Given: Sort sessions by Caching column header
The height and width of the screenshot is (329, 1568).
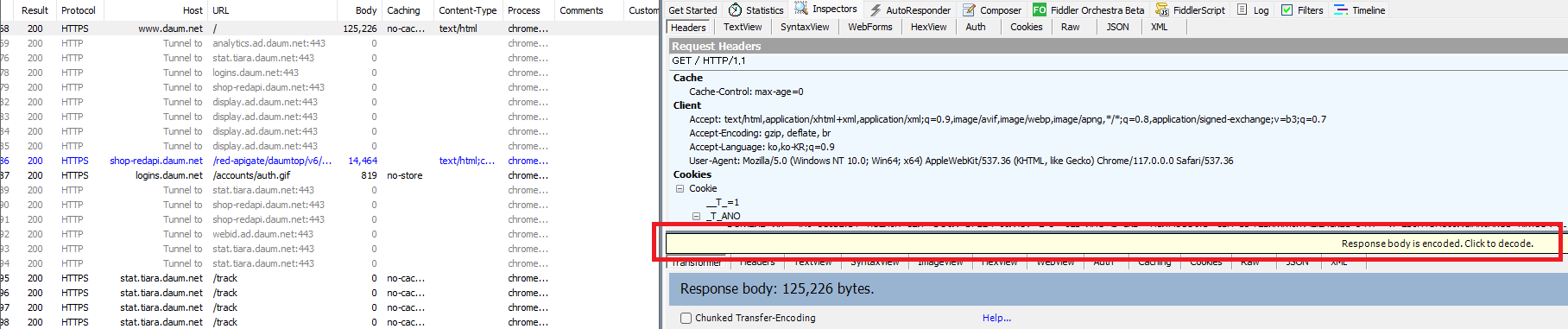Looking at the screenshot, I should pos(403,10).
